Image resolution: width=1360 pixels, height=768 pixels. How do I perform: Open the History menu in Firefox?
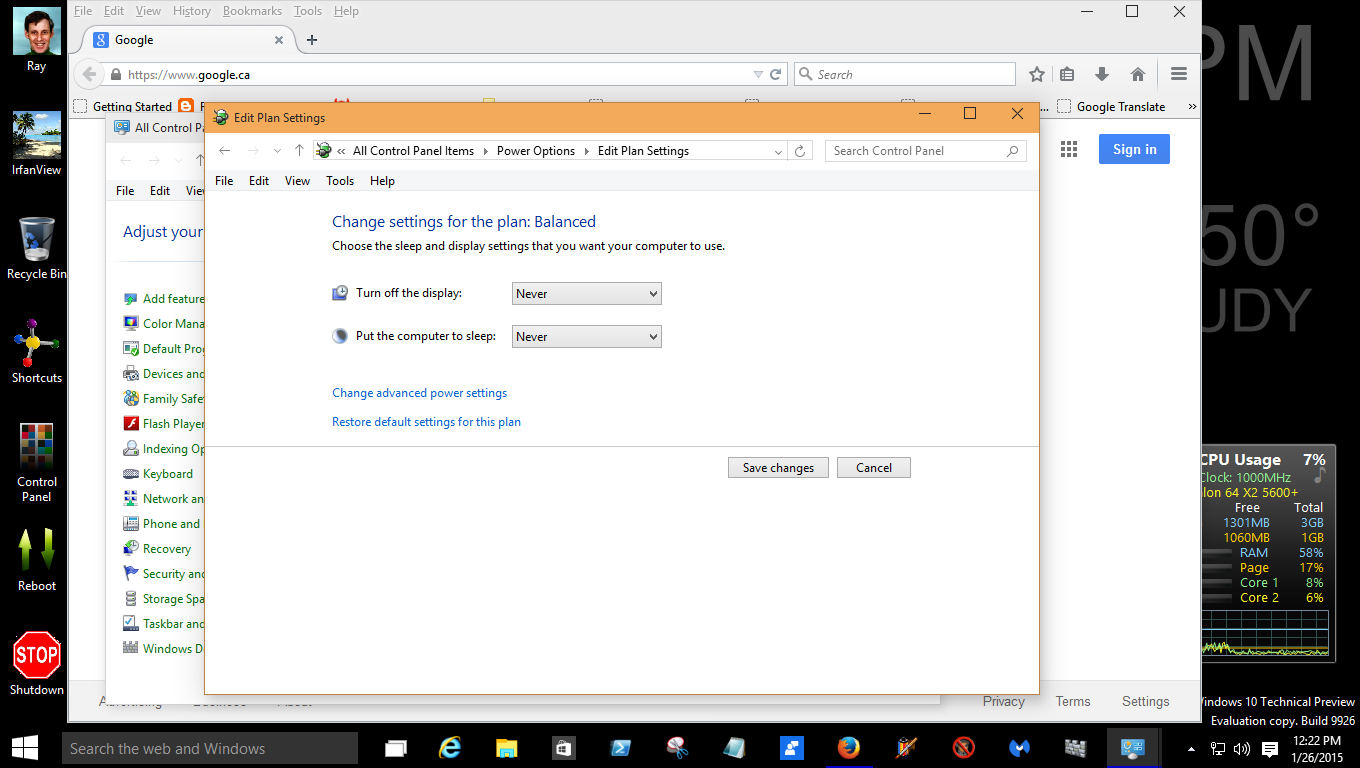pyautogui.click(x=191, y=11)
